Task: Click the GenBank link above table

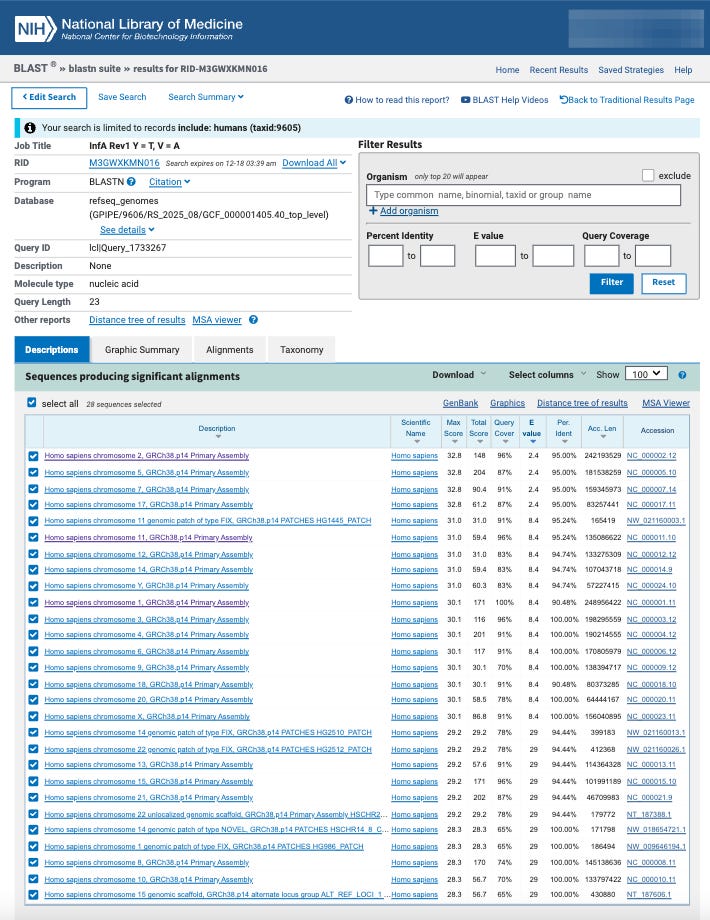Action: coord(461,403)
